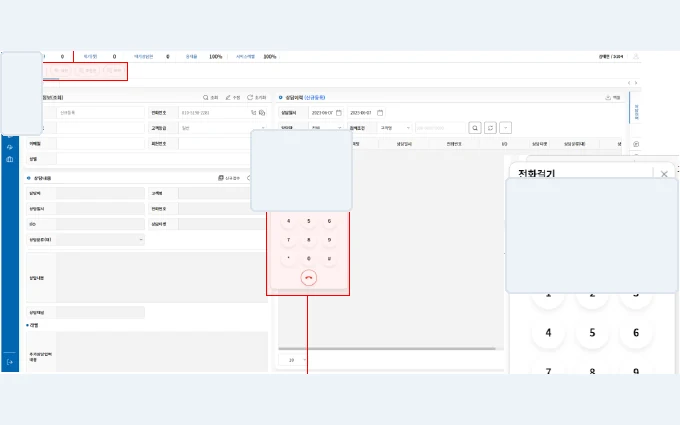Click the circled icon below the vertical side tab
This screenshot has width=680, height=425.
point(636,144)
